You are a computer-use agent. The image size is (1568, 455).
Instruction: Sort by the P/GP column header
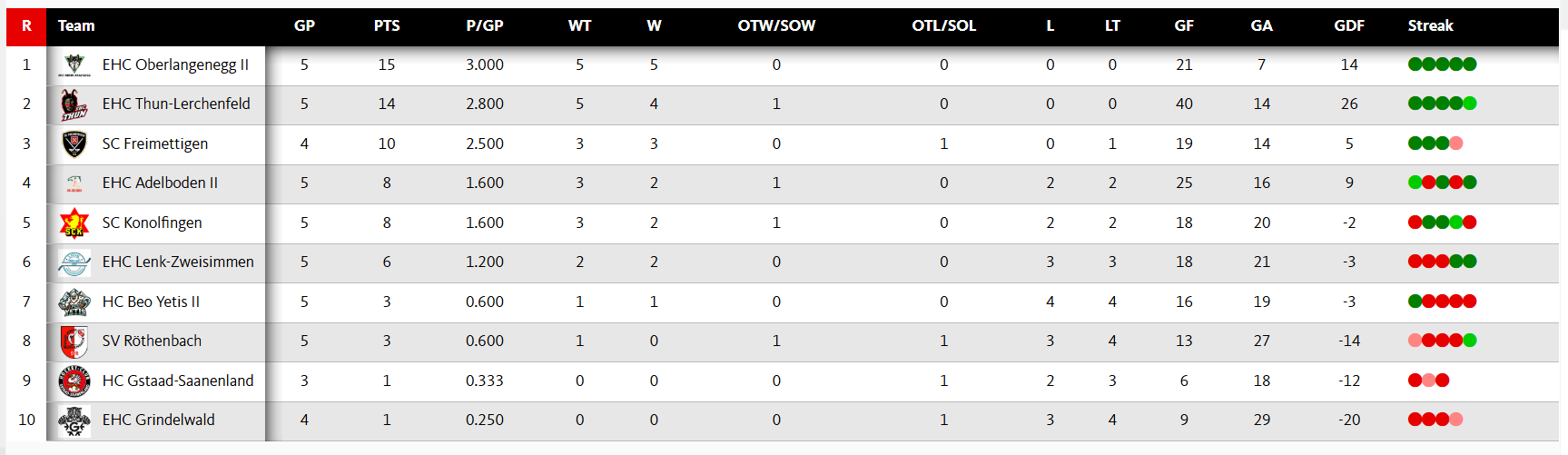point(485,25)
